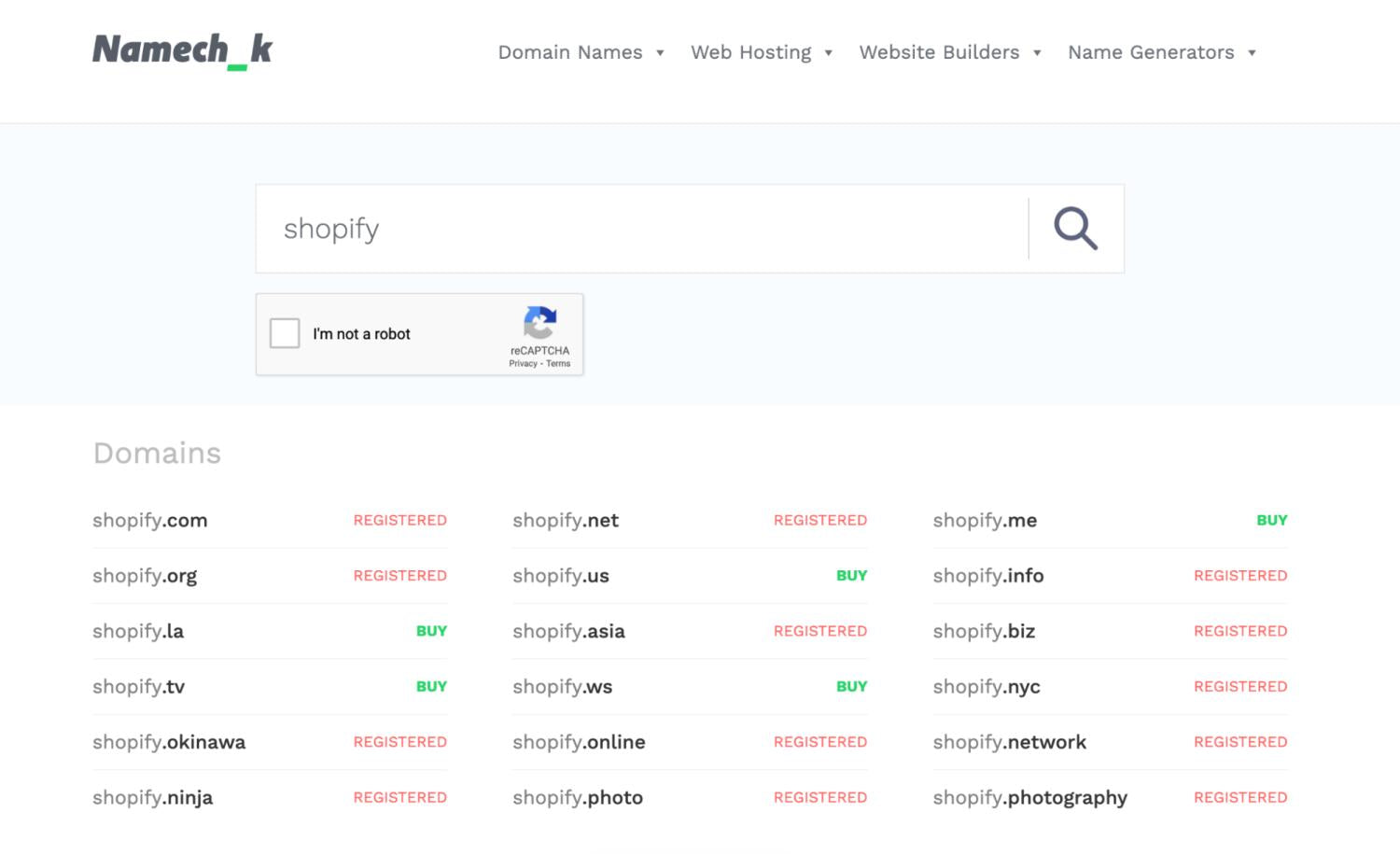The height and width of the screenshot is (854, 1400).
Task: Select the shopify.ninja domain result
Action: pos(152,798)
